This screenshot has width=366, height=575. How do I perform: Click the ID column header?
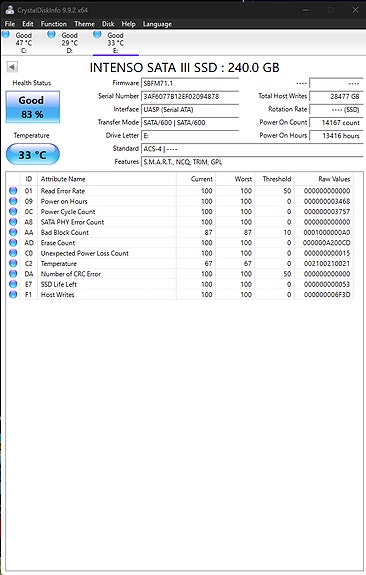(x=29, y=179)
